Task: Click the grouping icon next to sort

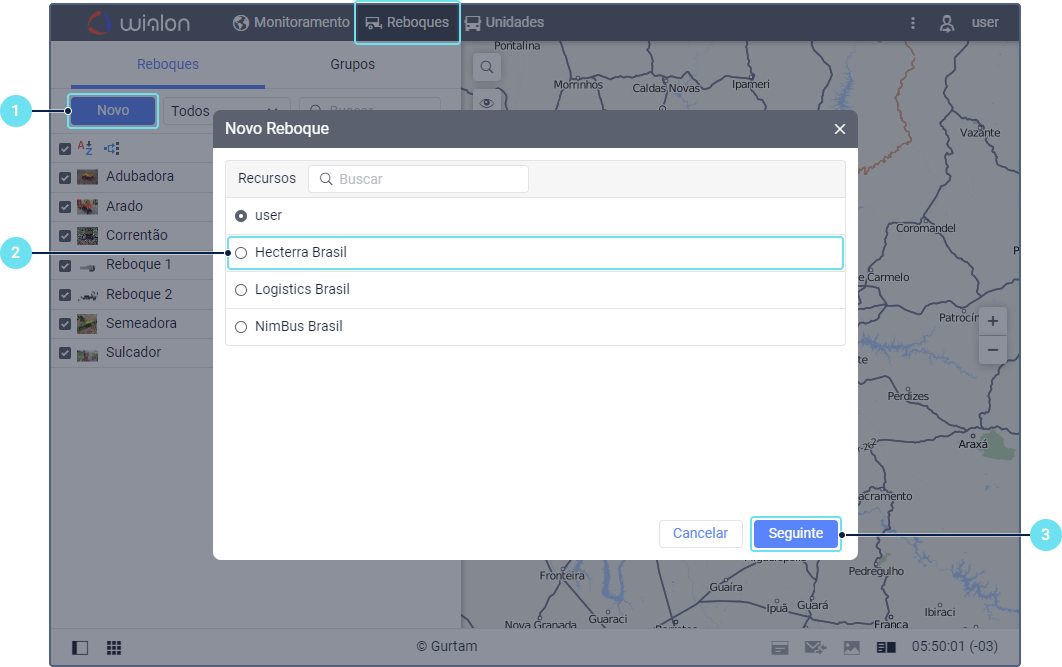Action: (x=111, y=148)
